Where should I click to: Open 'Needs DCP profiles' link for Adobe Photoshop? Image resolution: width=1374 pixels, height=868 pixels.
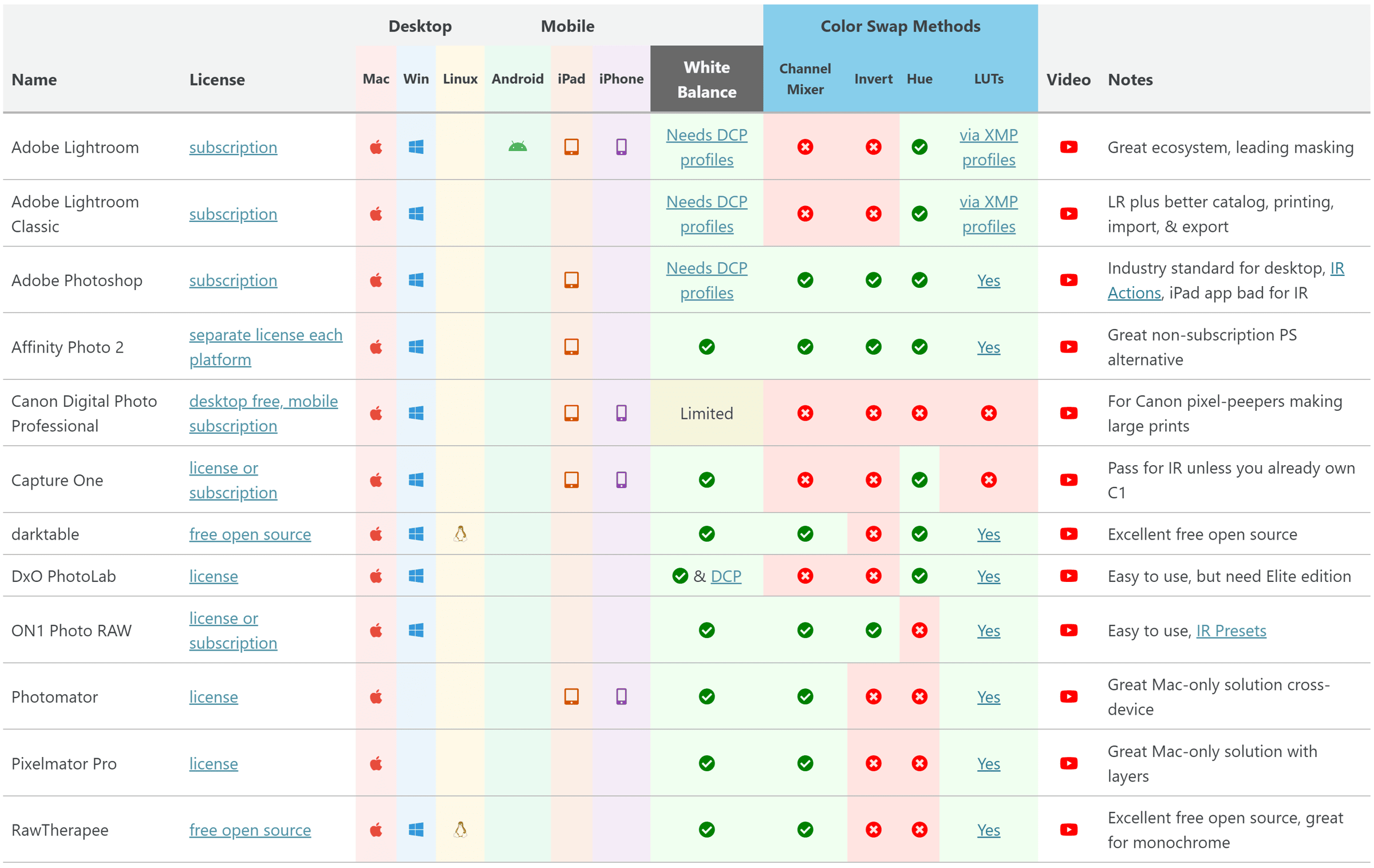tap(706, 280)
